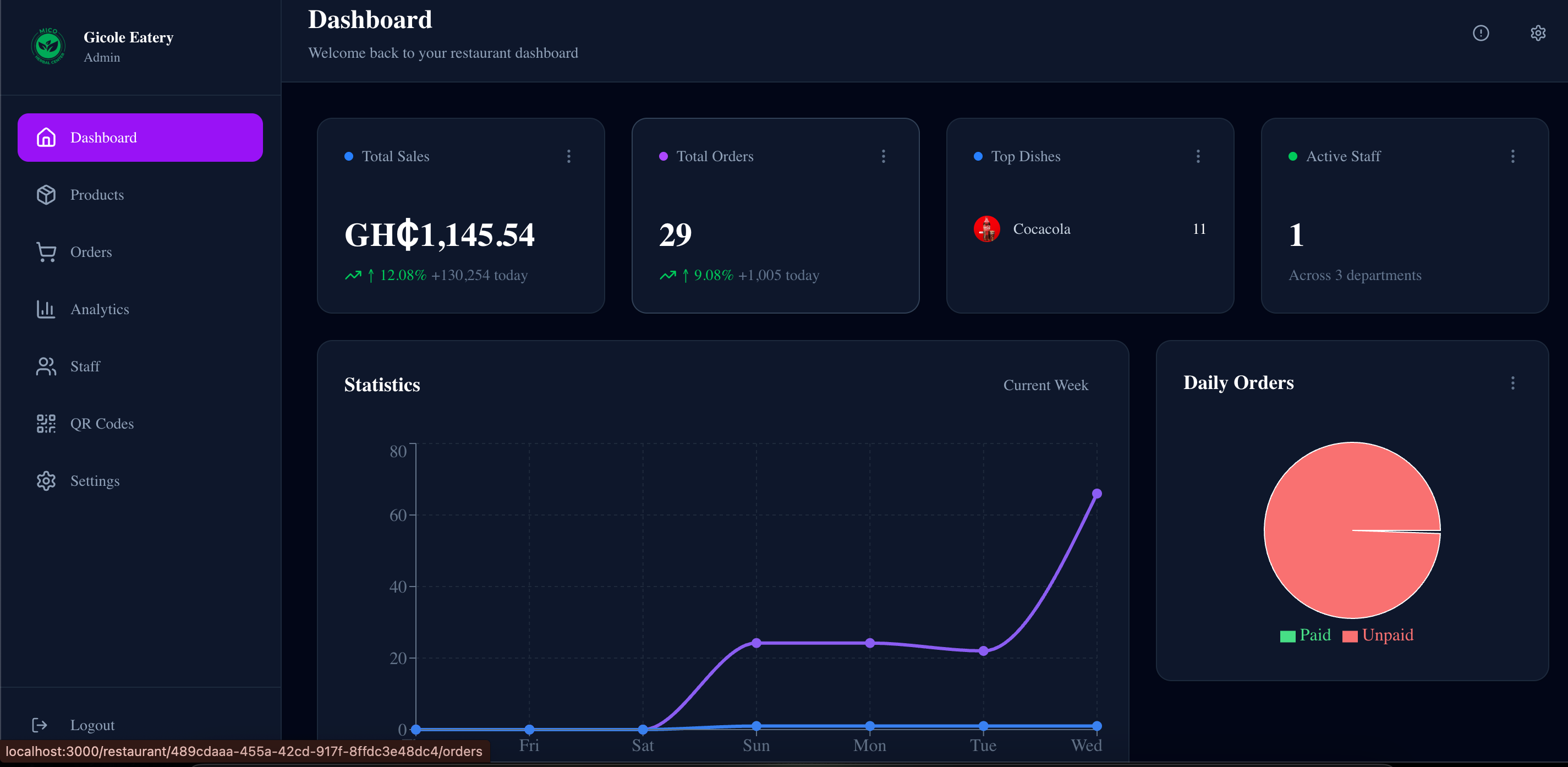Open settings via header gear icon
This screenshot has width=1568, height=767.
coord(1538,33)
